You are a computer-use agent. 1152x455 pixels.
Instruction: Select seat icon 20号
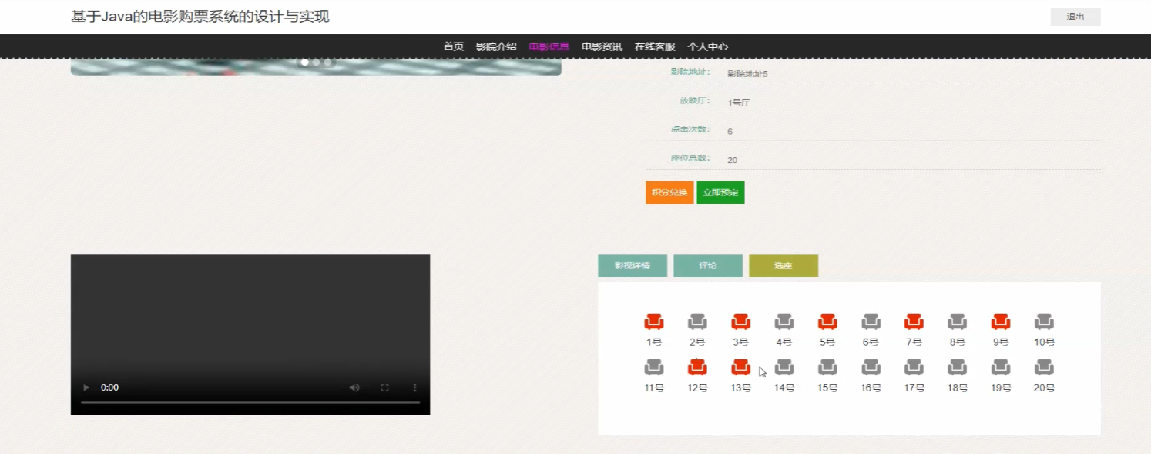pyautogui.click(x=1044, y=366)
